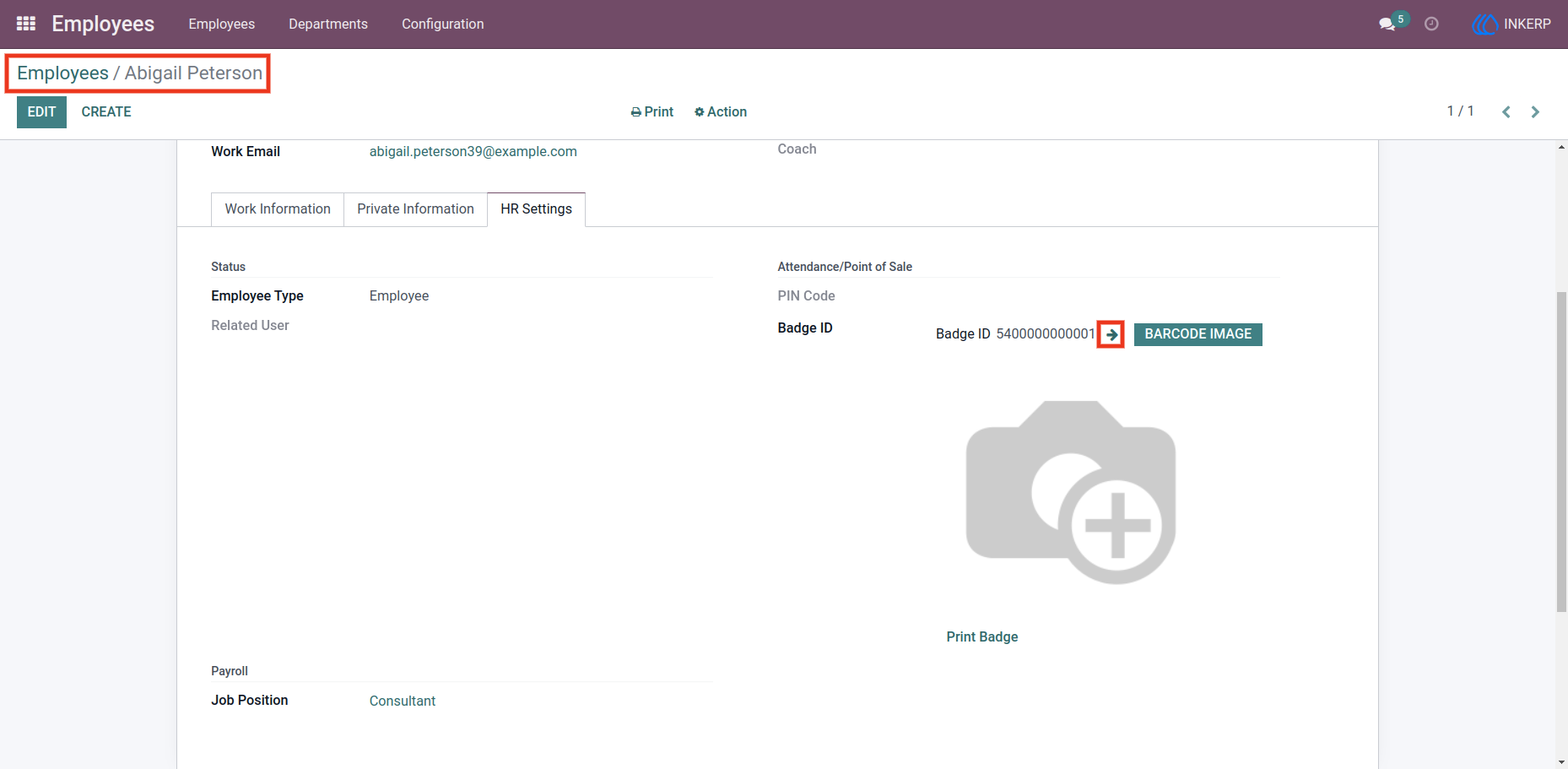Viewport: 1568px width, 769px height.
Task: Click the scrollbar up arrow
Action: pyautogui.click(x=1561, y=147)
